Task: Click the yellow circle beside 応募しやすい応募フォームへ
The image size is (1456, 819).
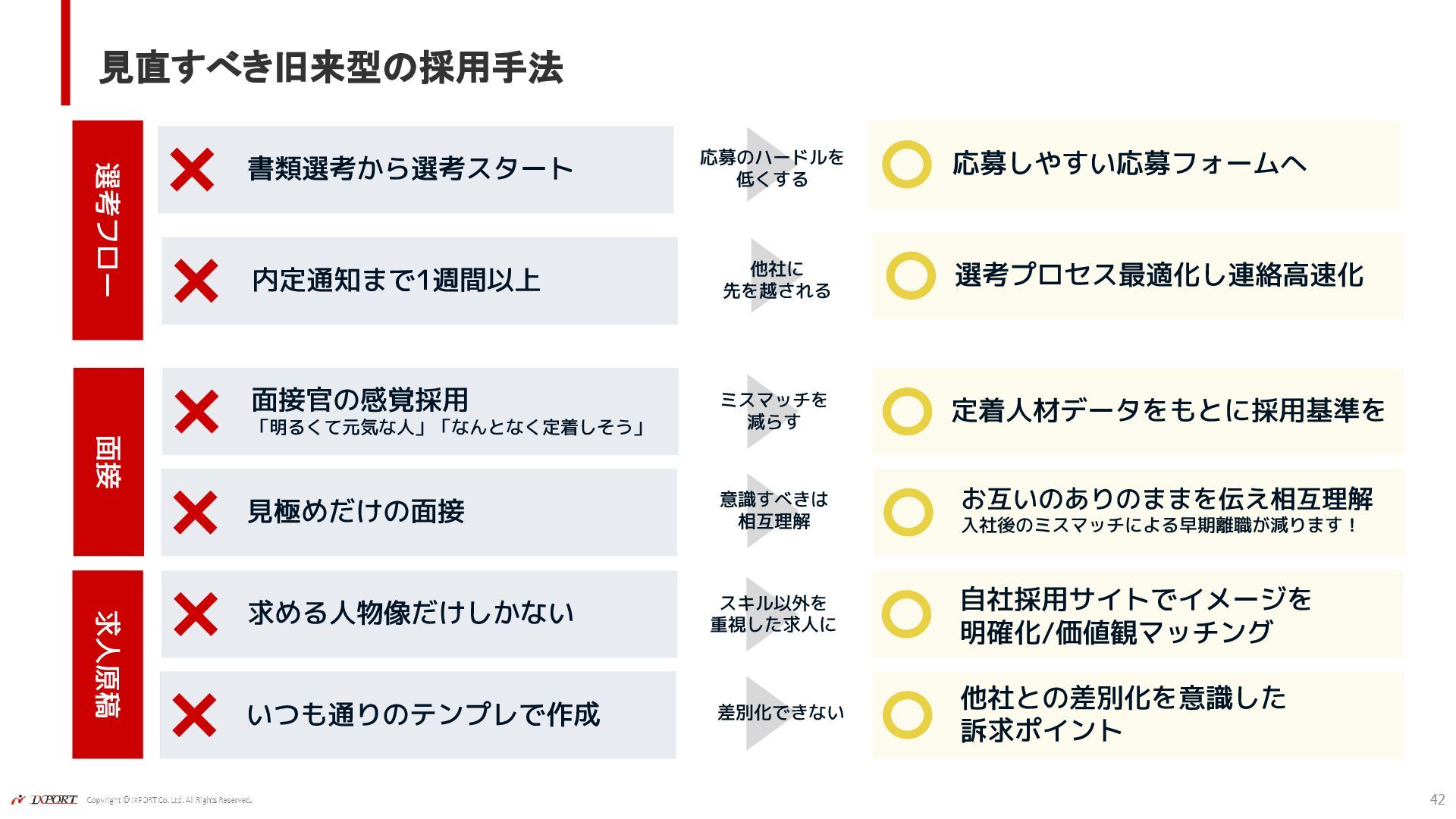Action: pyautogui.click(x=907, y=165)
